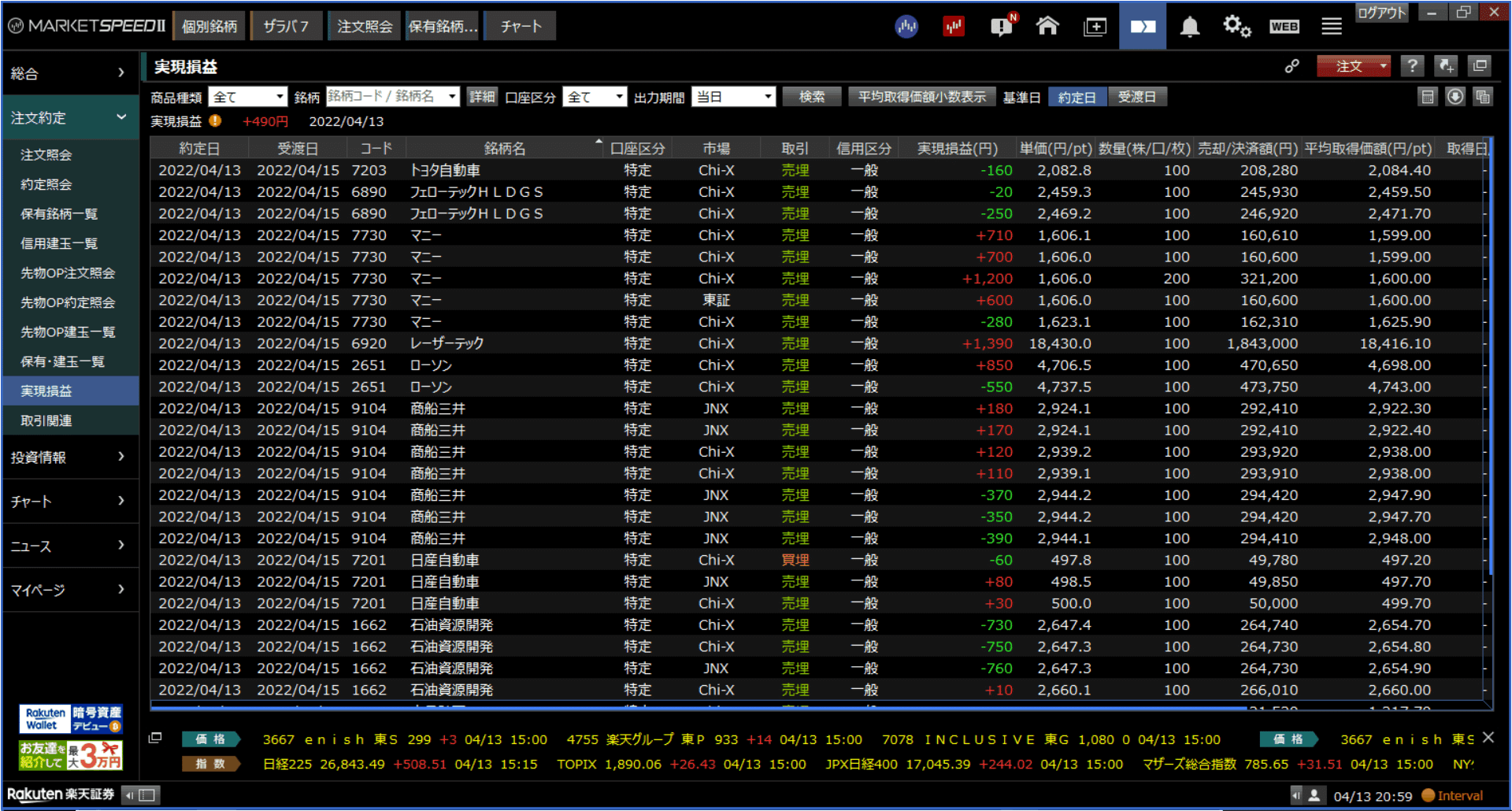1512x811 pixels.
Task: Expand the 投資情報 sidebar section
Action: [x=69, y=457]
